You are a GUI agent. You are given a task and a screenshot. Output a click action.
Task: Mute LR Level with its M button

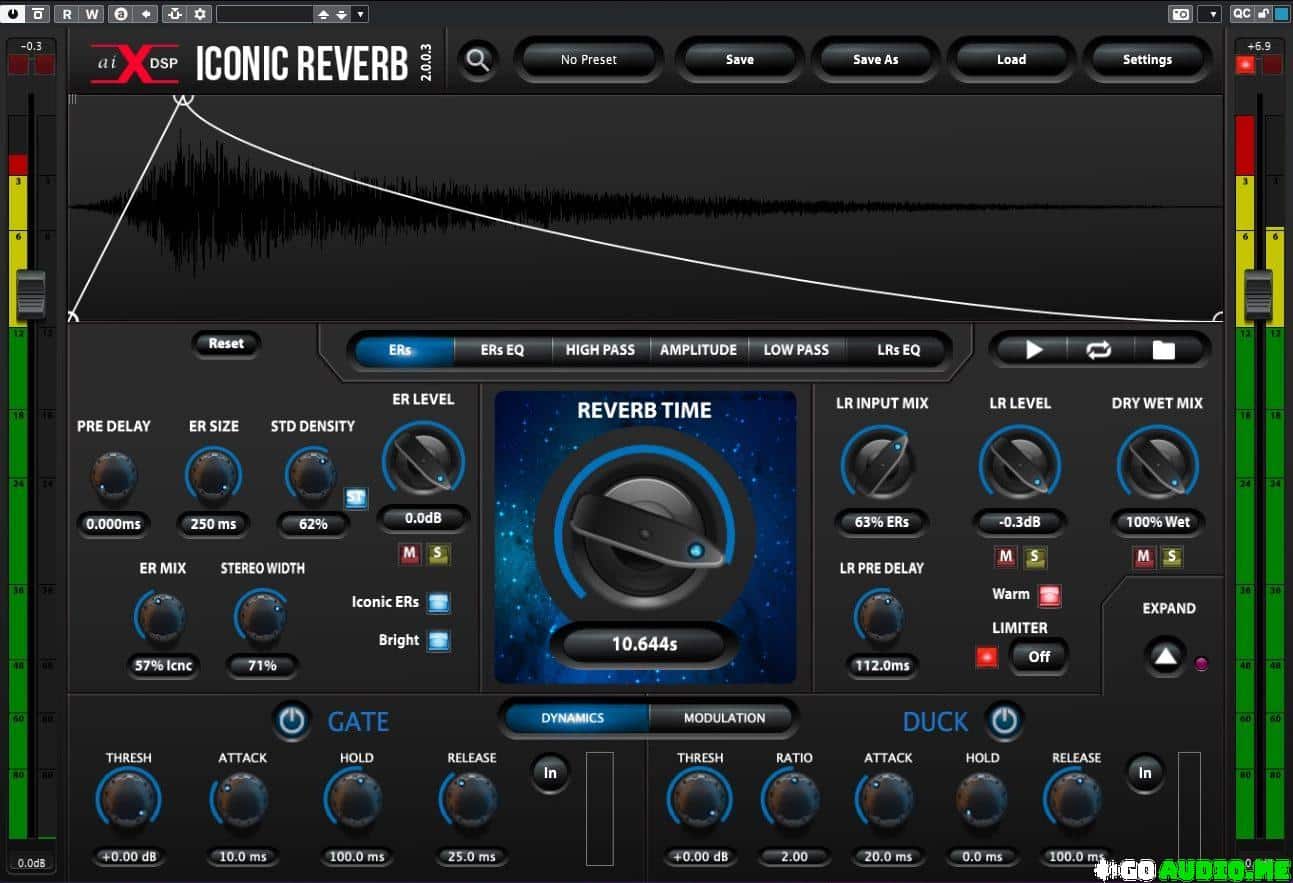[x=1006, y=557]
